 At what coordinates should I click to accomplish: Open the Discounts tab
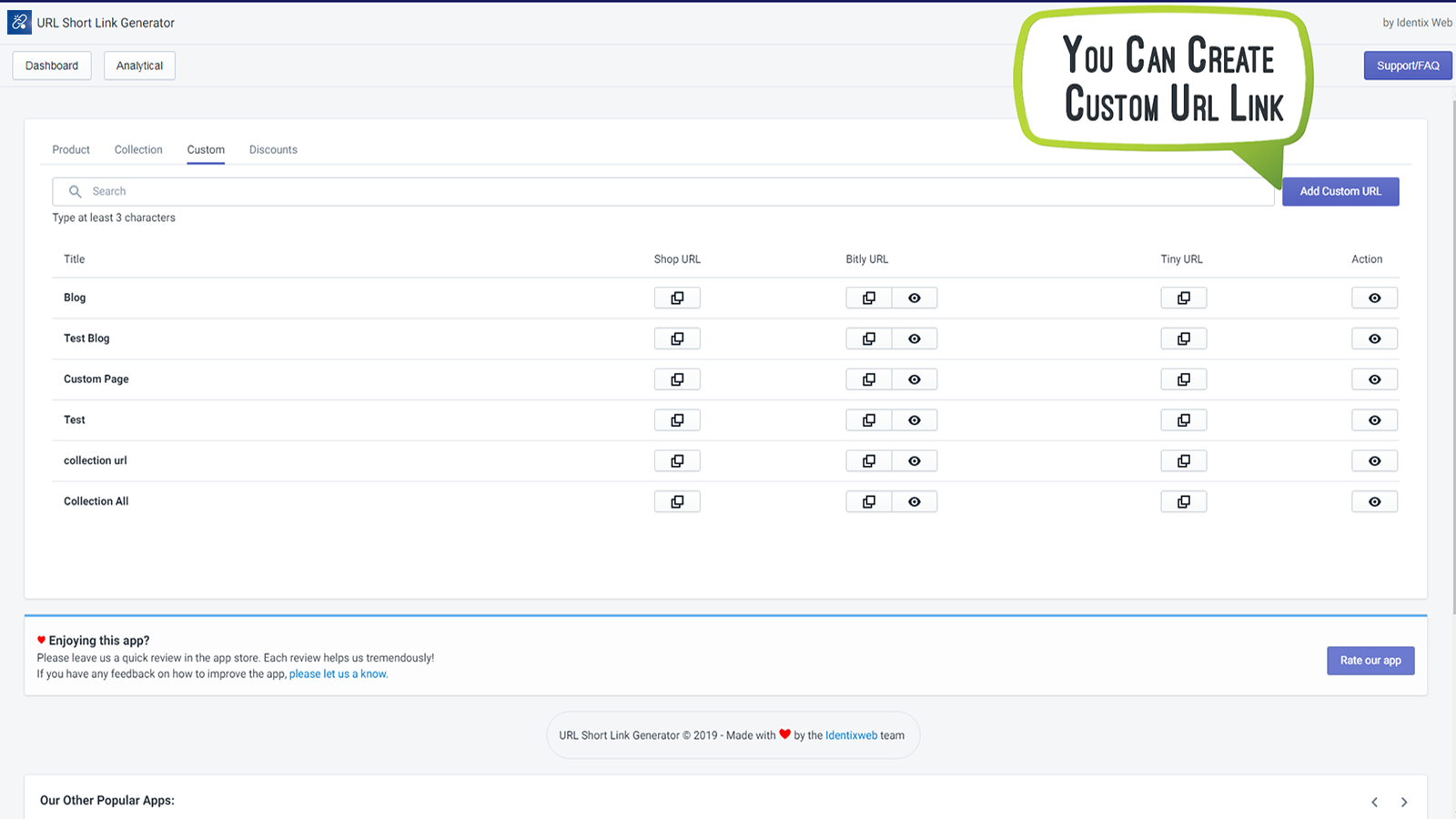273,149
